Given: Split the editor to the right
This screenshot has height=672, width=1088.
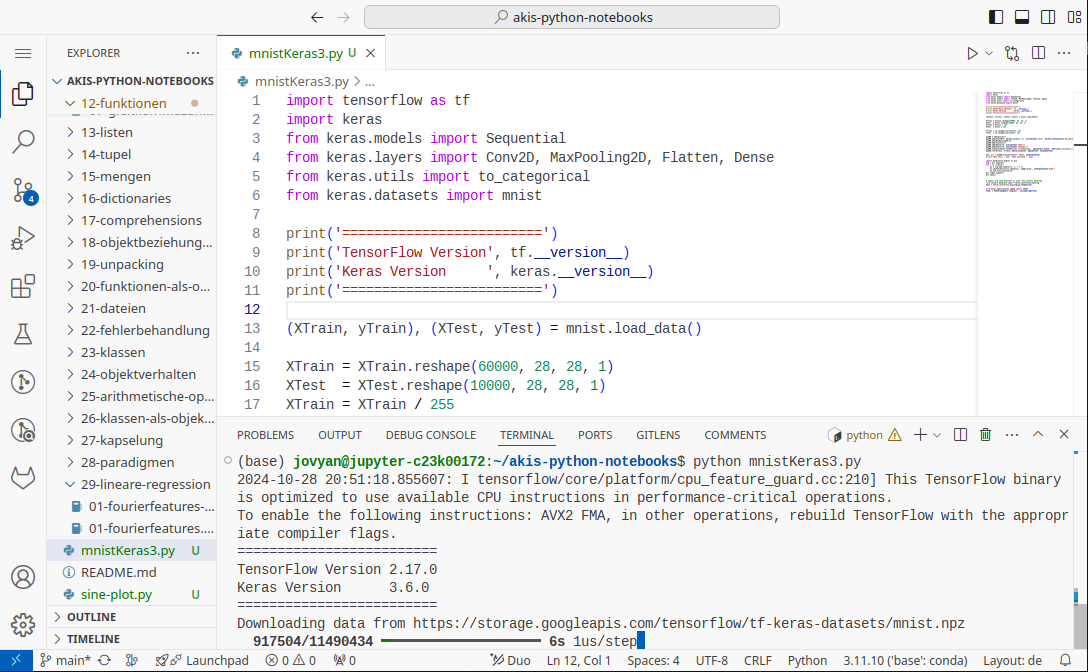Looking at the screenshot, I should (x=1038, y=53).
